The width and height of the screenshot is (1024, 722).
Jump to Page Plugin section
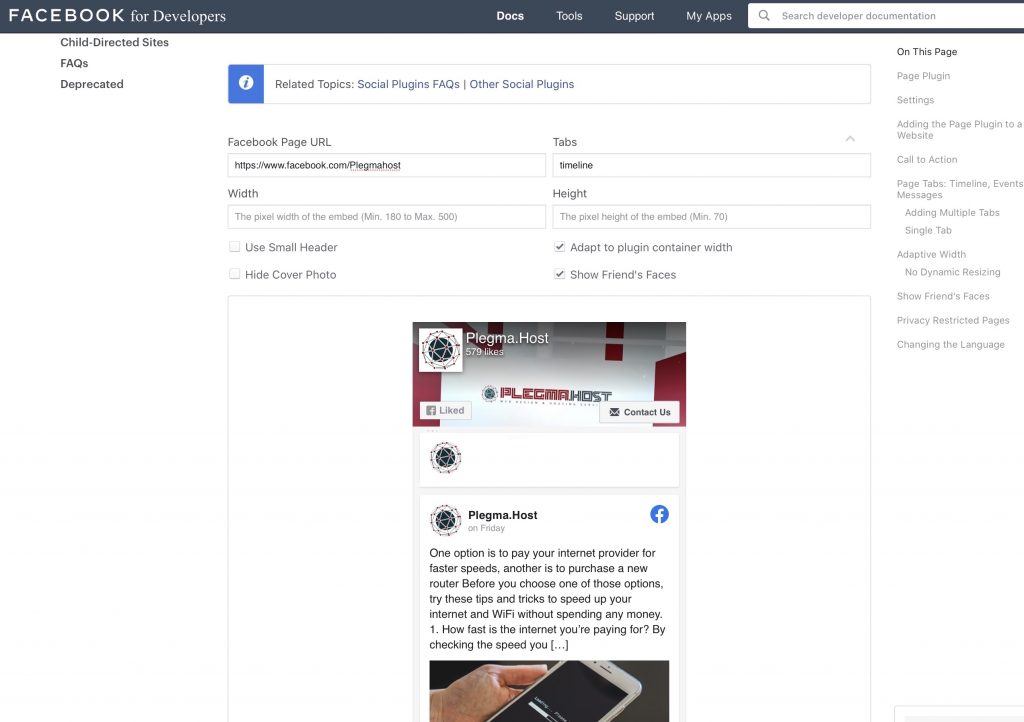[923, 76]
